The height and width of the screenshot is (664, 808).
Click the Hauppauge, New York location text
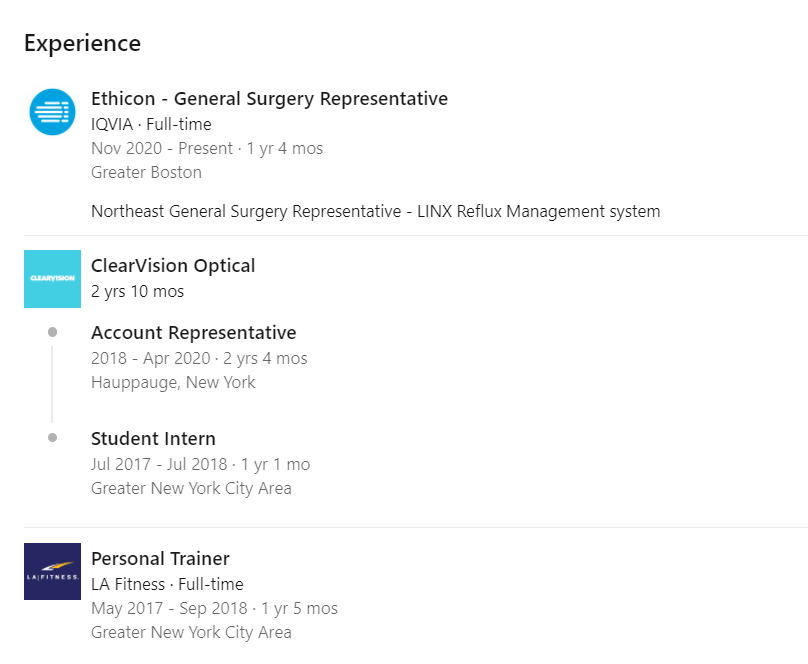tap(173, 382)
